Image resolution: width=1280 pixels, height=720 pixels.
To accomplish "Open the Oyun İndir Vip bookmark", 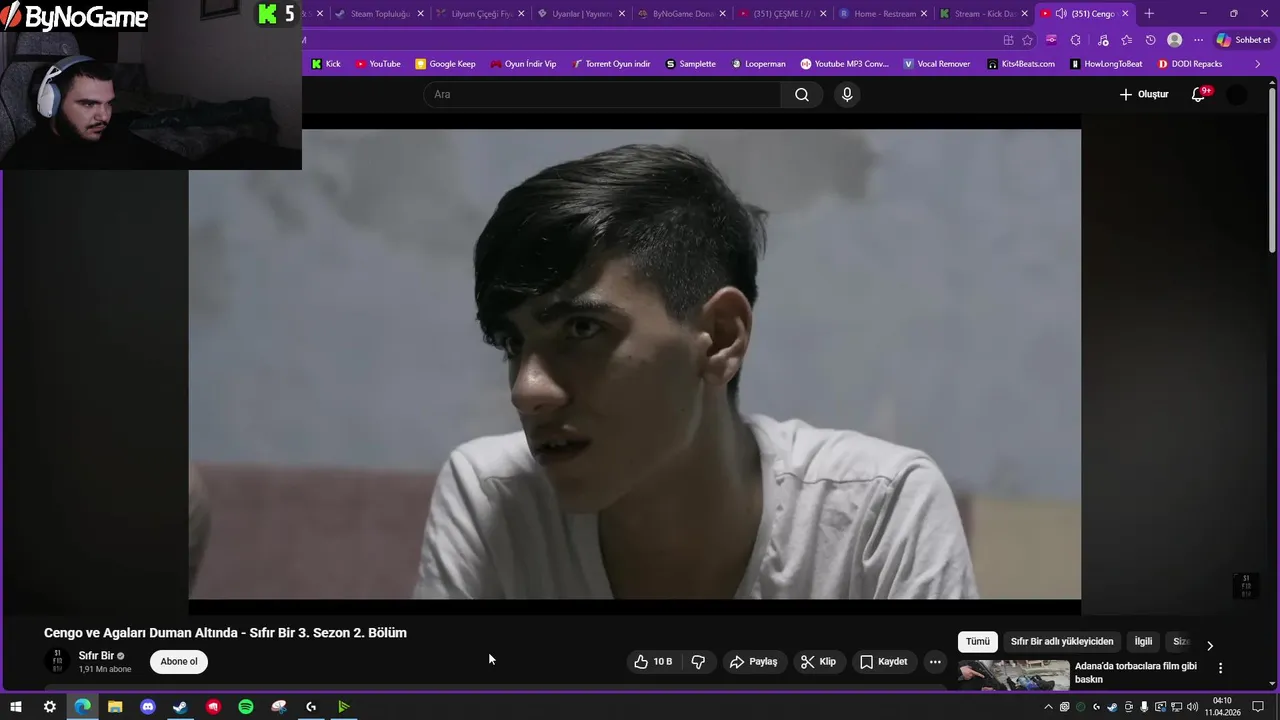I will 523,64.
